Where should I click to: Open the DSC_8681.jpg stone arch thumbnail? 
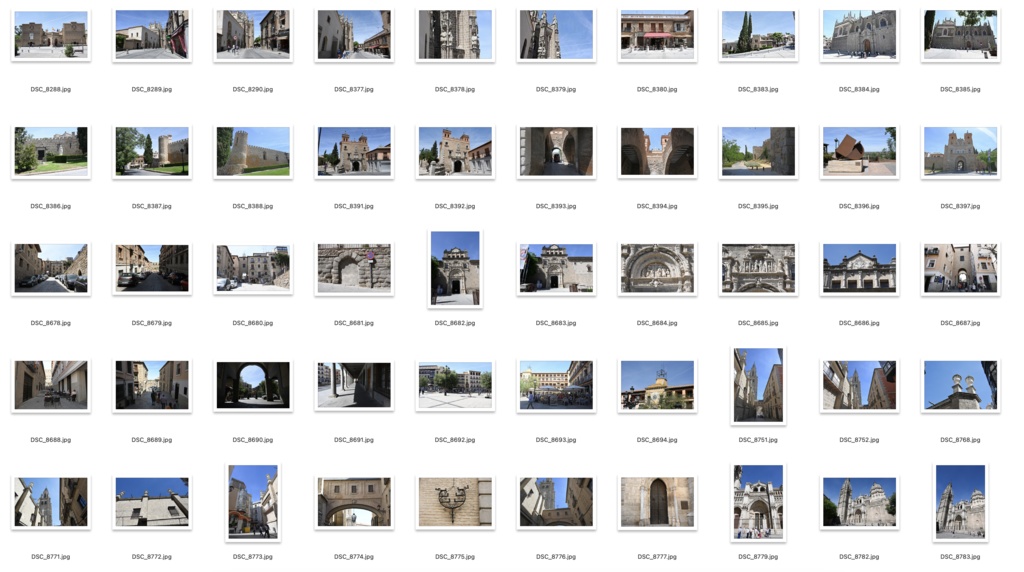click(x=354, y=268)
